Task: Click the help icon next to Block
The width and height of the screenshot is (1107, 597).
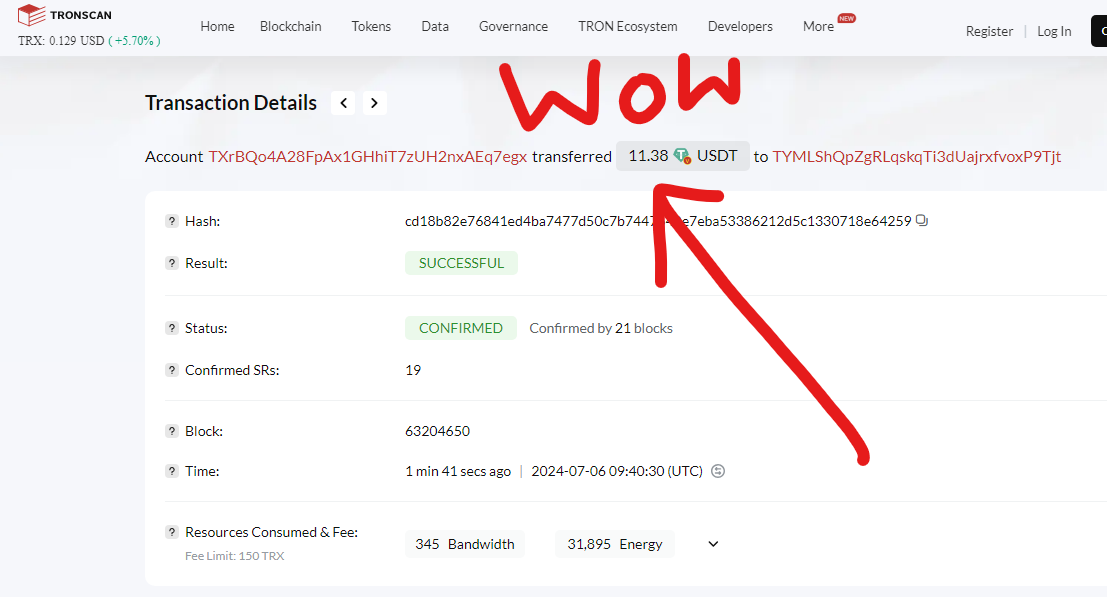Action: 172,431
